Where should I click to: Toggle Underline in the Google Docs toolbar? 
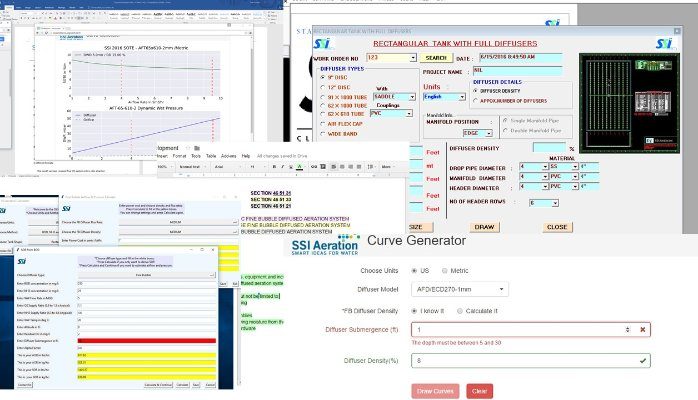point(291,167)
